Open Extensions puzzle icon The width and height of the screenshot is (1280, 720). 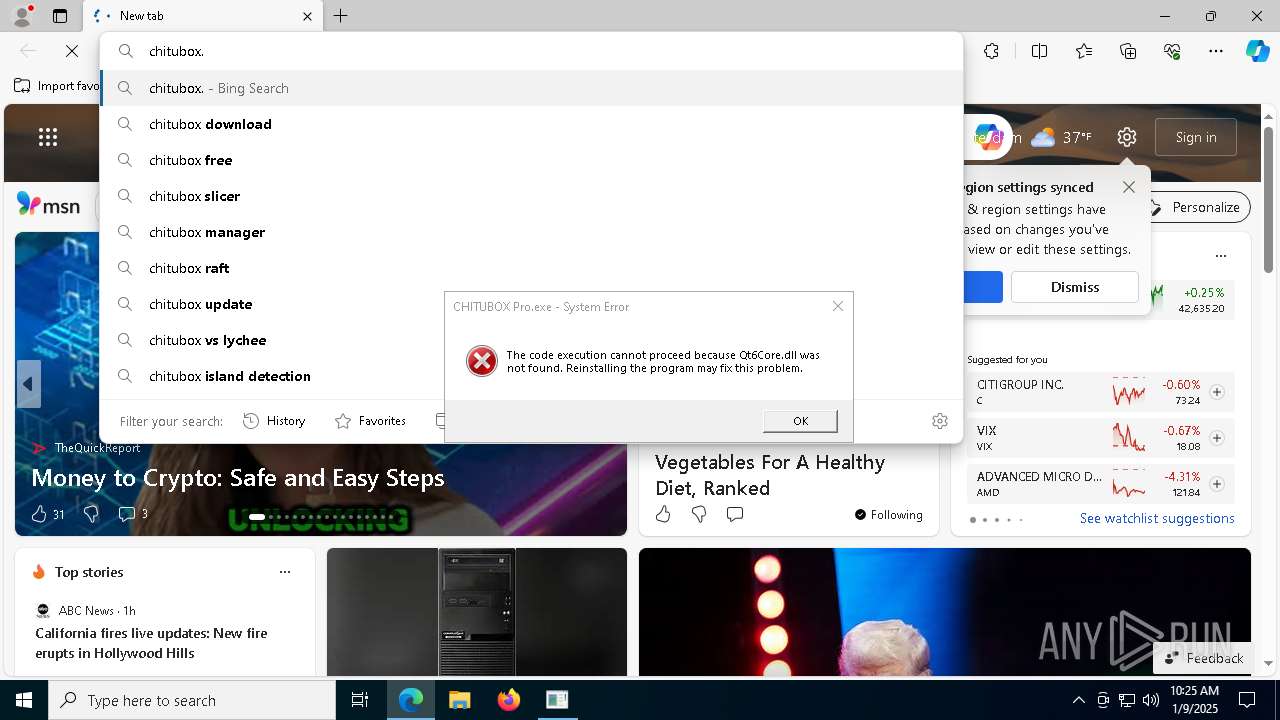pyautogui.click(x=991, y=51)
